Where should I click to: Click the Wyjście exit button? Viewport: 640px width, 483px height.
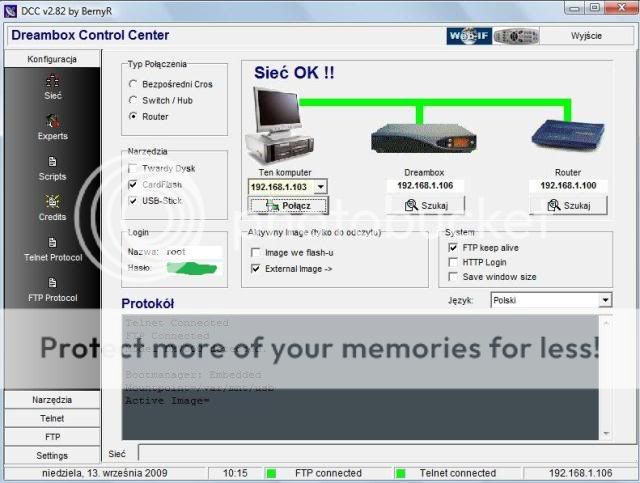coord(586,36)
